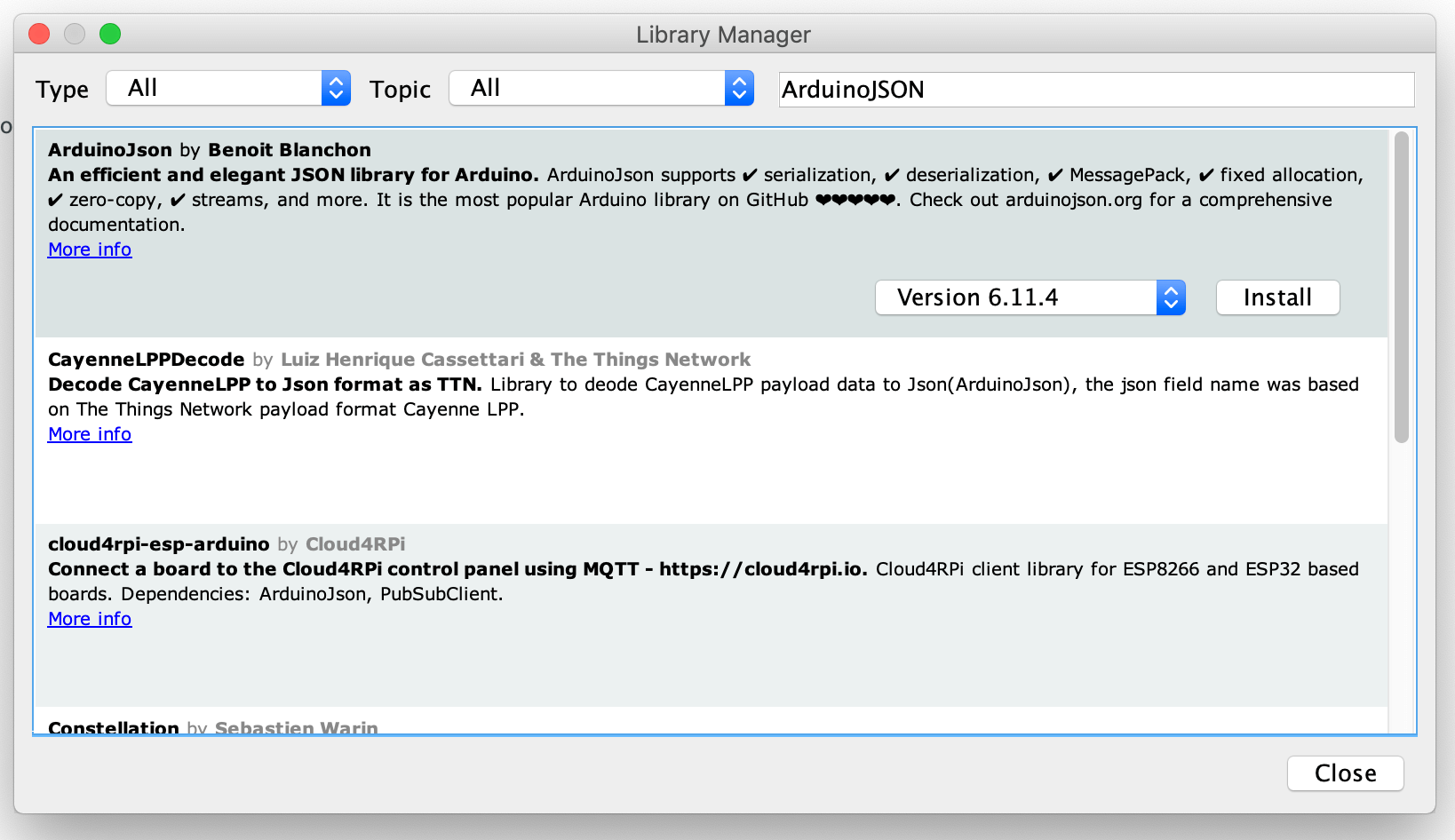Click the green window zoom button

[x=110, y=34]
